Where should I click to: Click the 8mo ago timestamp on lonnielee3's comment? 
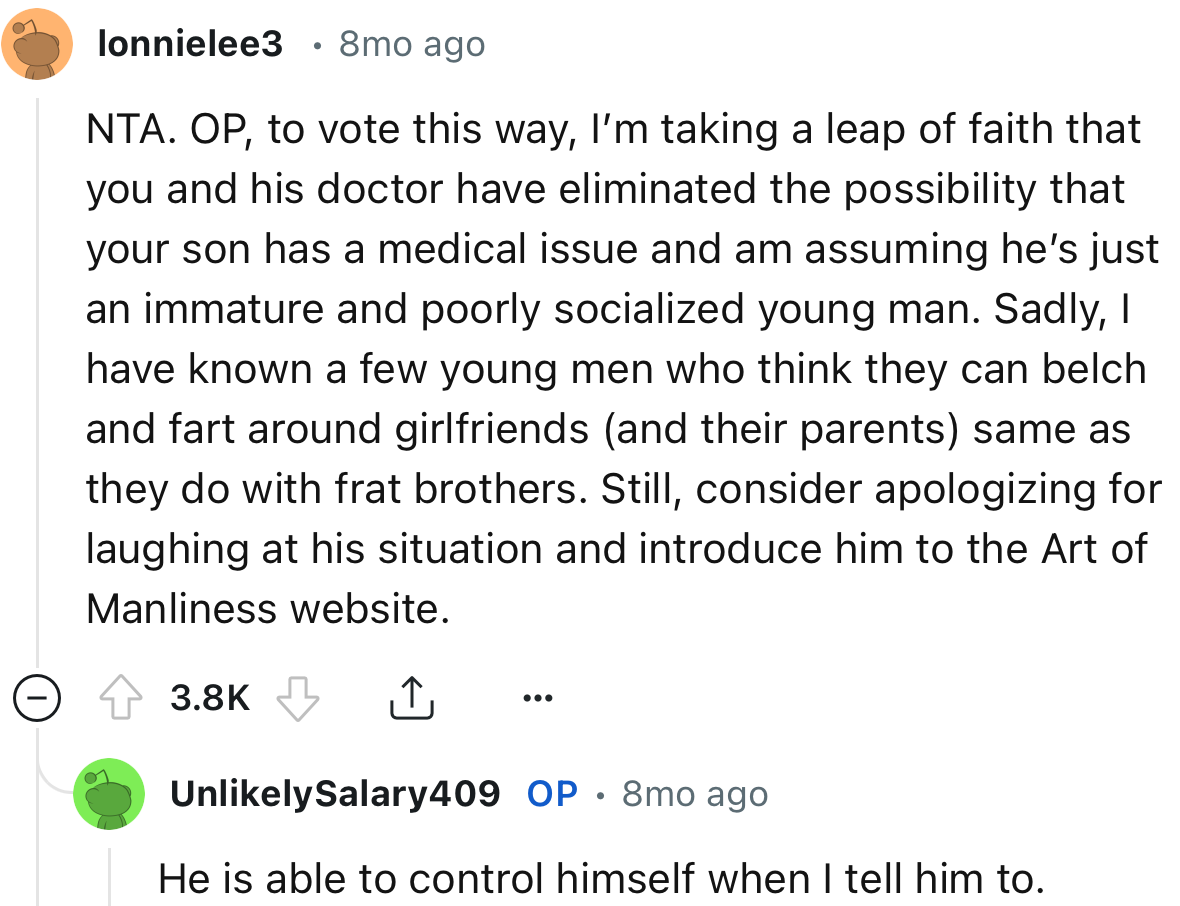[411, 44]
